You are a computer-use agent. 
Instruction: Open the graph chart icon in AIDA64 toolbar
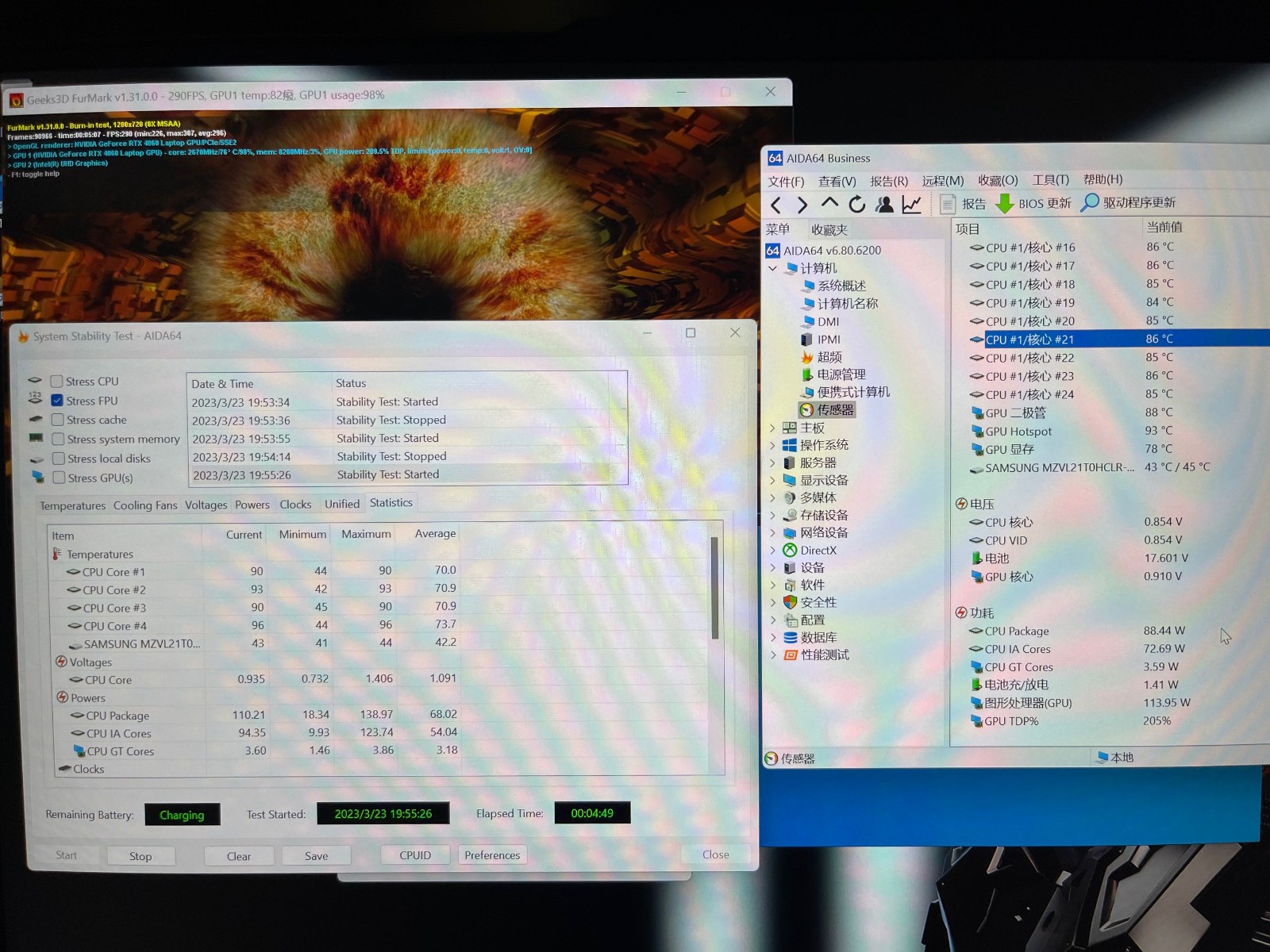pos(912,205)
